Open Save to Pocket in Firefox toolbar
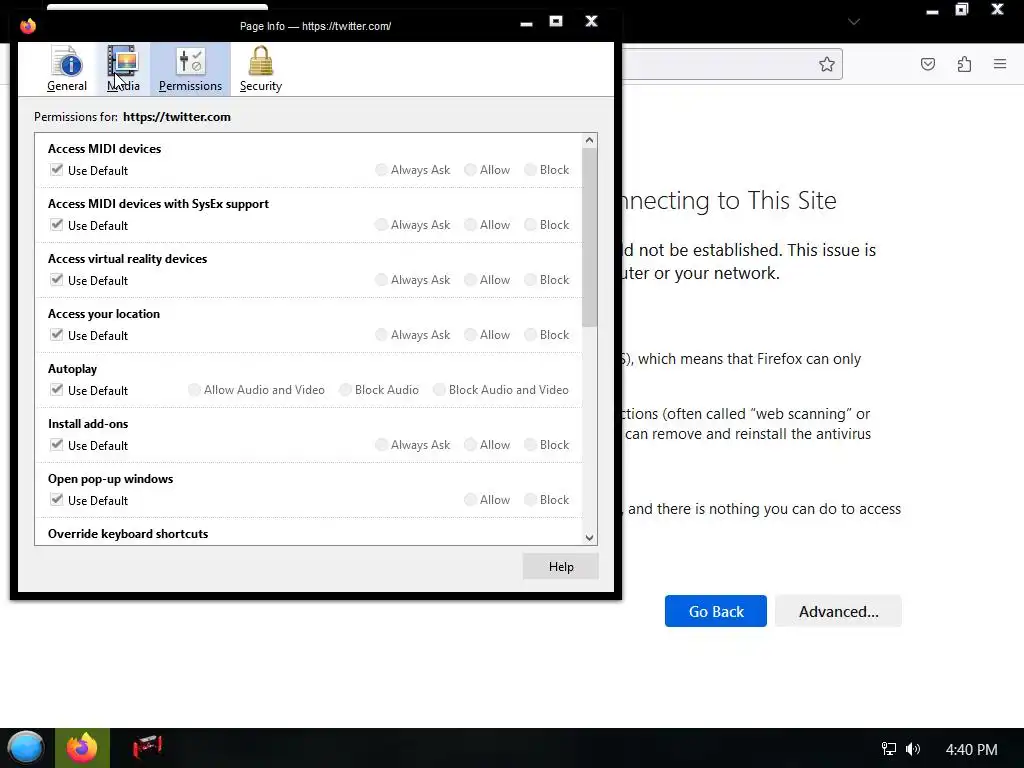Screen dimensions: 1024x768 [928, 64]
